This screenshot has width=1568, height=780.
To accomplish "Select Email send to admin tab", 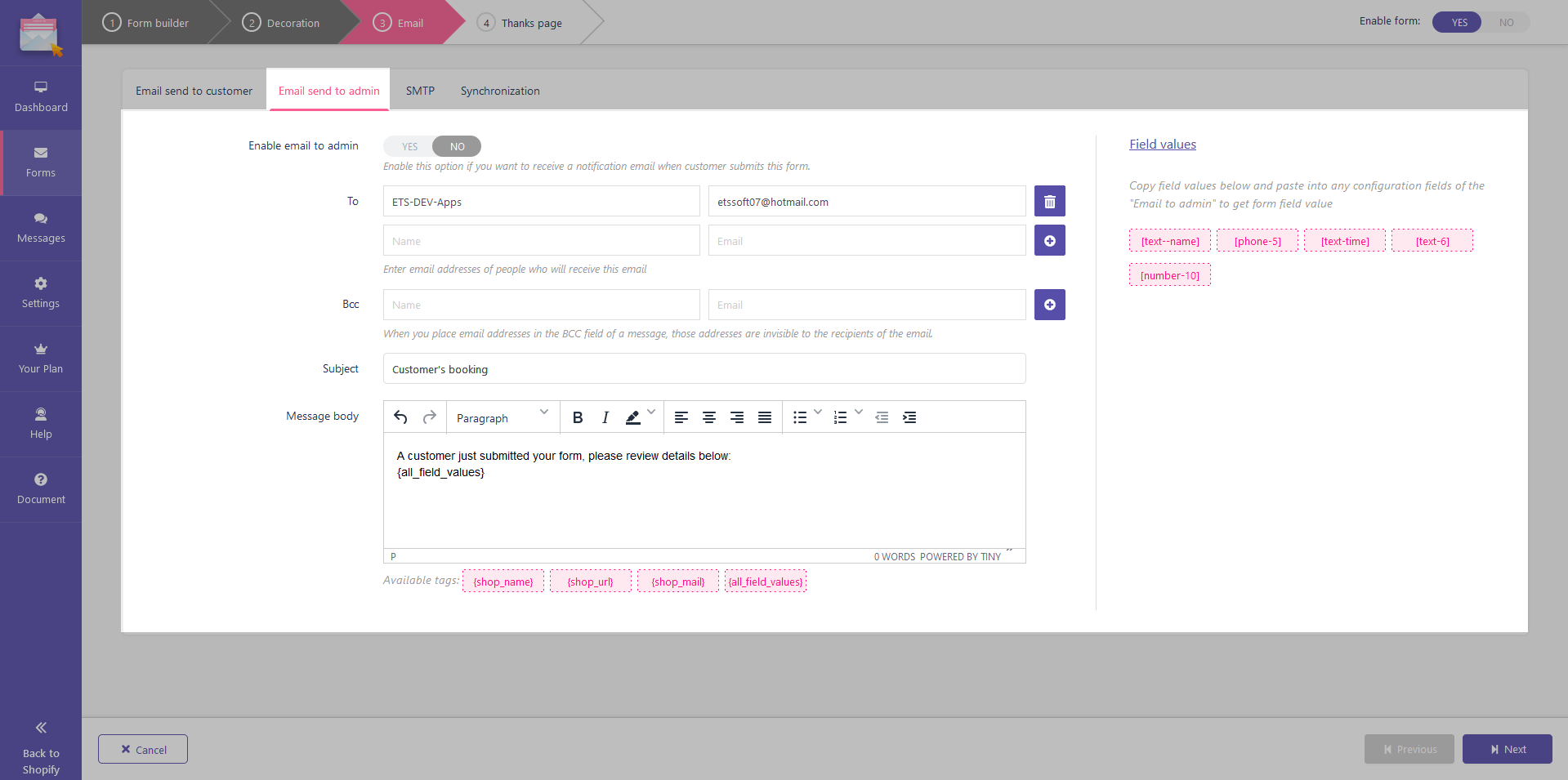I will [328, 91].
